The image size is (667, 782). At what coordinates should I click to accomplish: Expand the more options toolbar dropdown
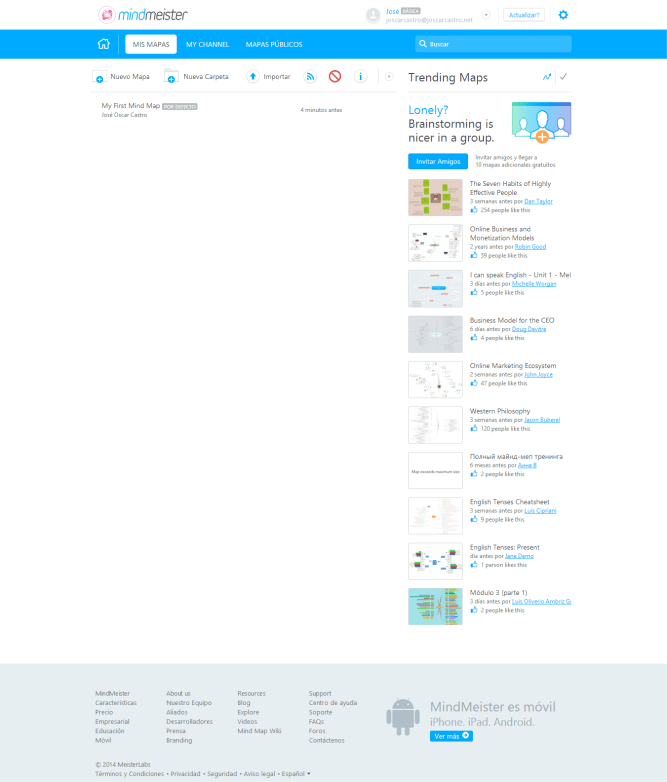389,77
